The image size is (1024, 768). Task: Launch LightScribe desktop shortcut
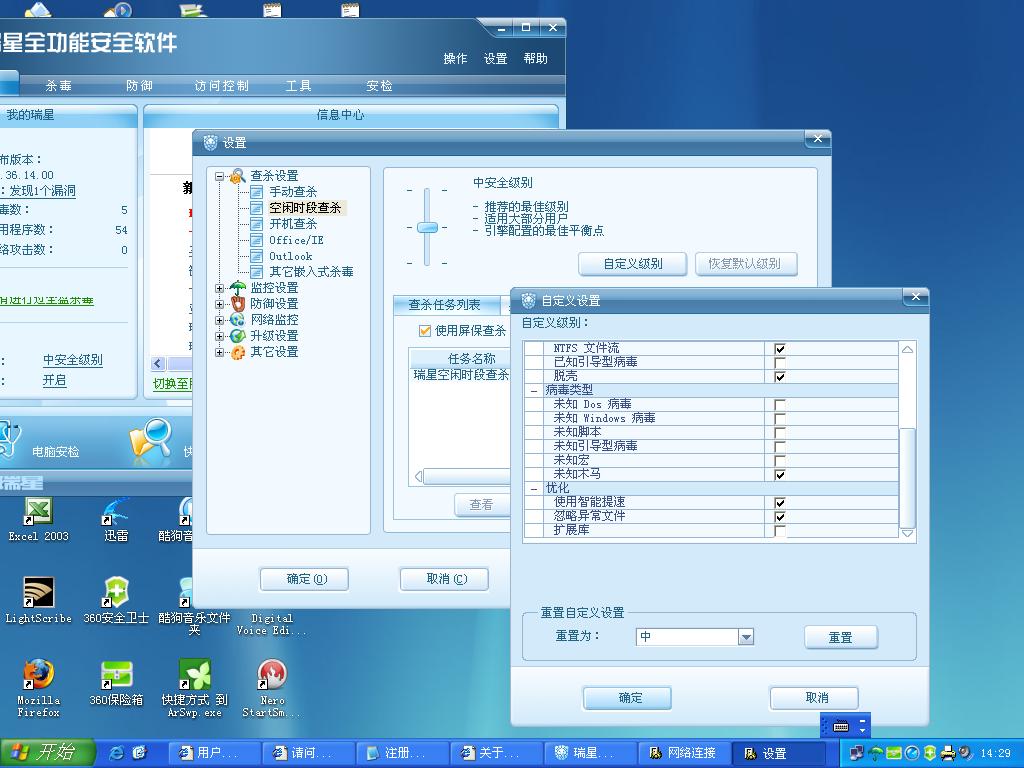click(38, 593)
